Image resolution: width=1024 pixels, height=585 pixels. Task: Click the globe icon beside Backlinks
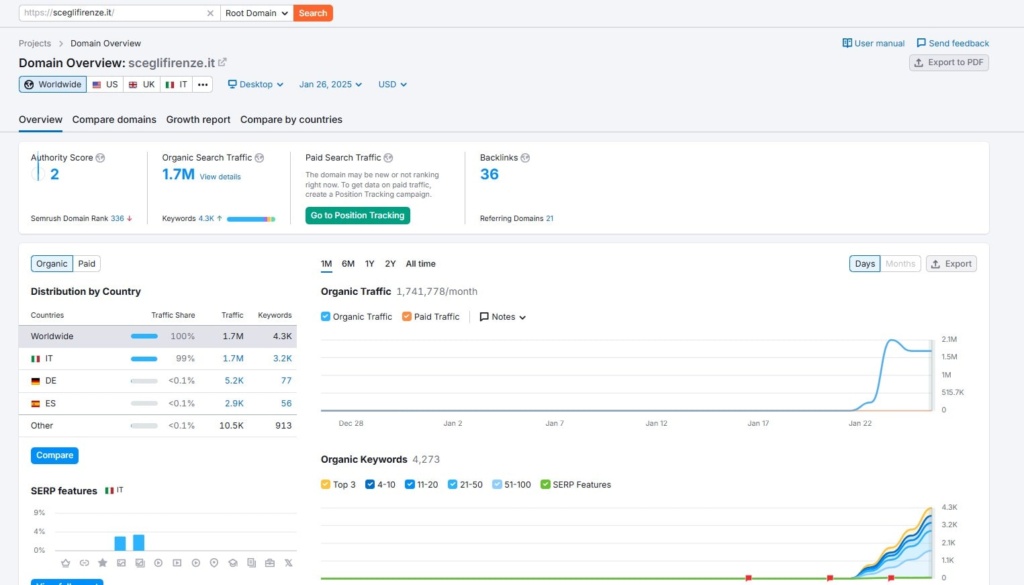(x=525, y=158)
